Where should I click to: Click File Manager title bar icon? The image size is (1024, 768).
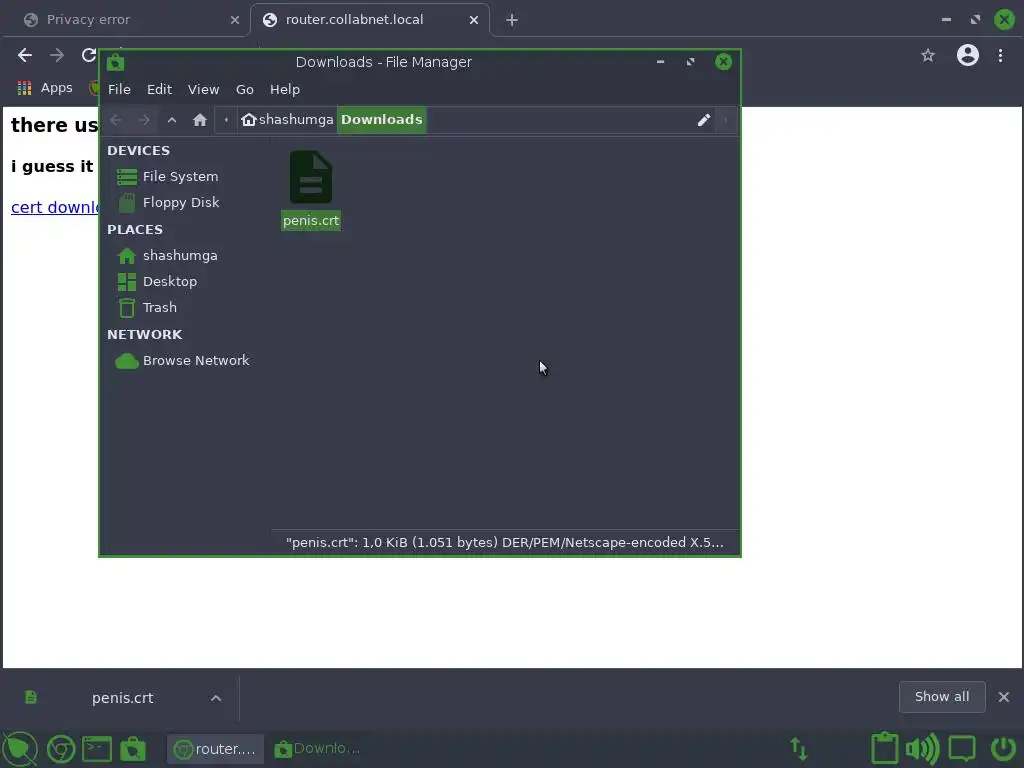[x=116, y=62]
